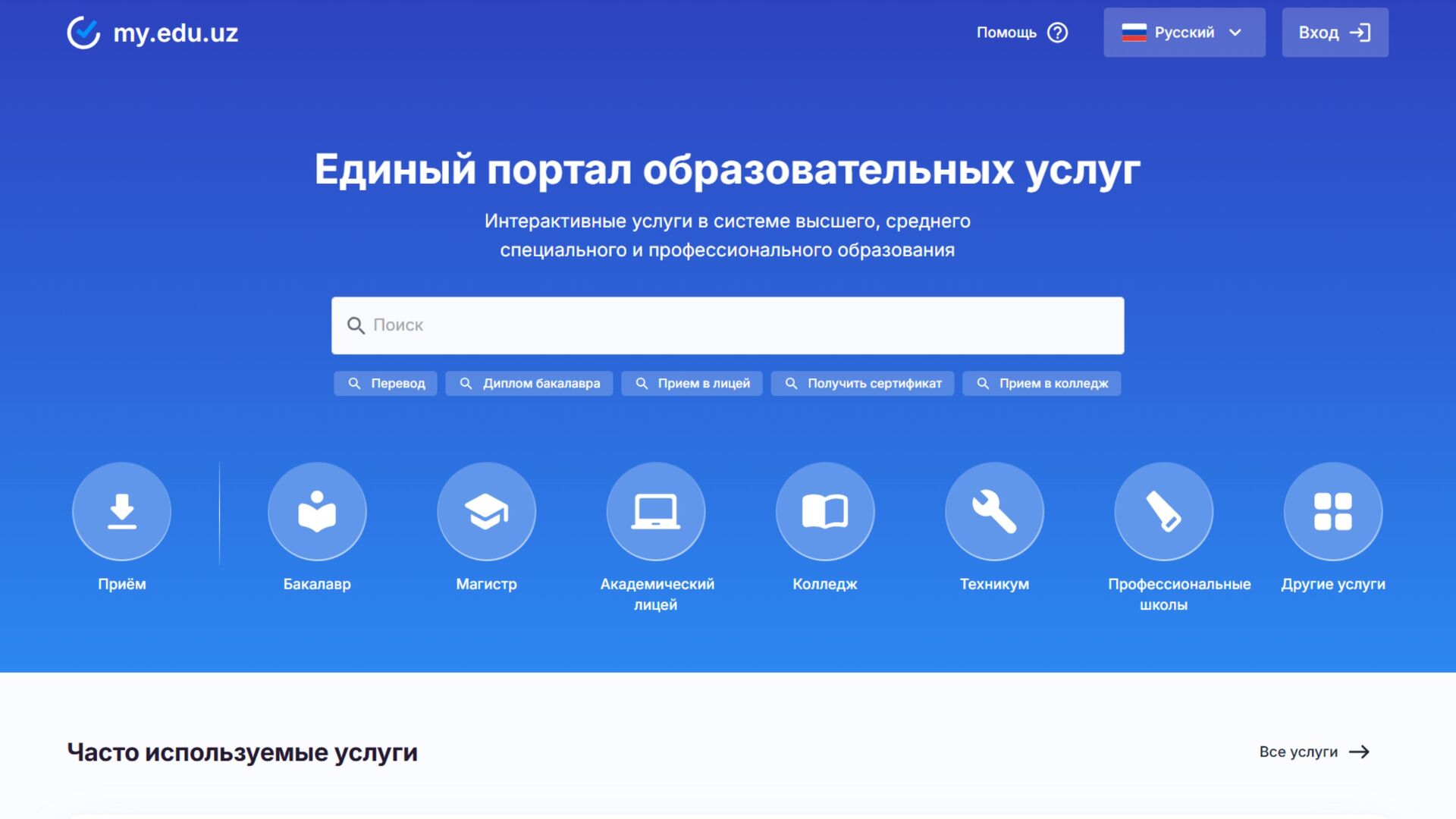The width and height of the screenshot is (1456, 819).
Task: Click the language selector chevron arrow
Action: (1235, 33)
